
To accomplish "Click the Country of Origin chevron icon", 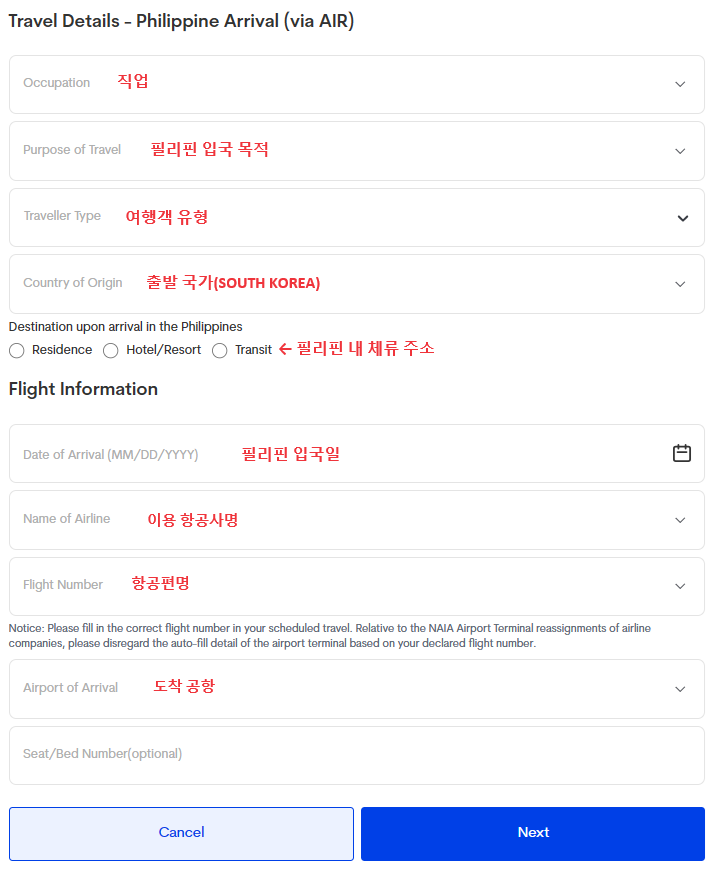I will click(680, 283).
